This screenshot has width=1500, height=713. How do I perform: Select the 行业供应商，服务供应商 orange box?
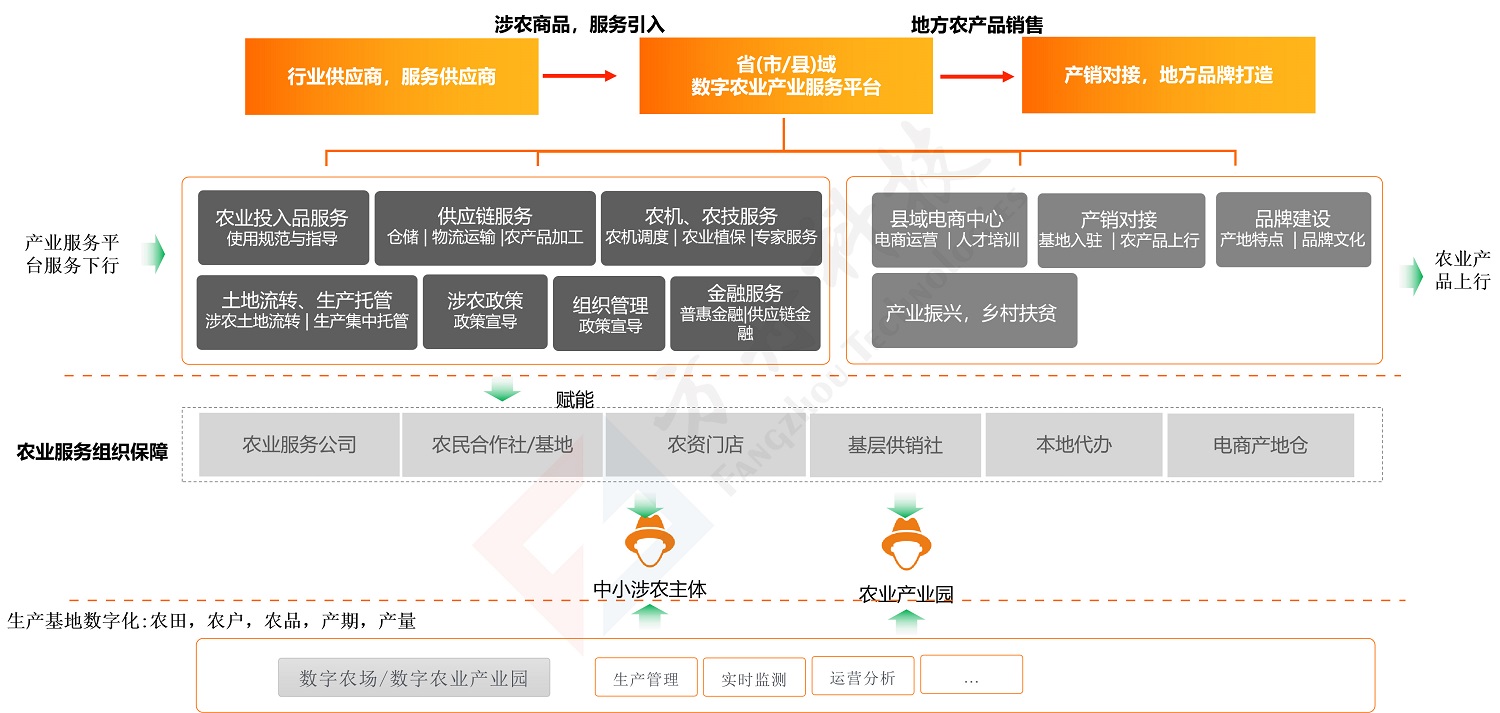(391, 76)
